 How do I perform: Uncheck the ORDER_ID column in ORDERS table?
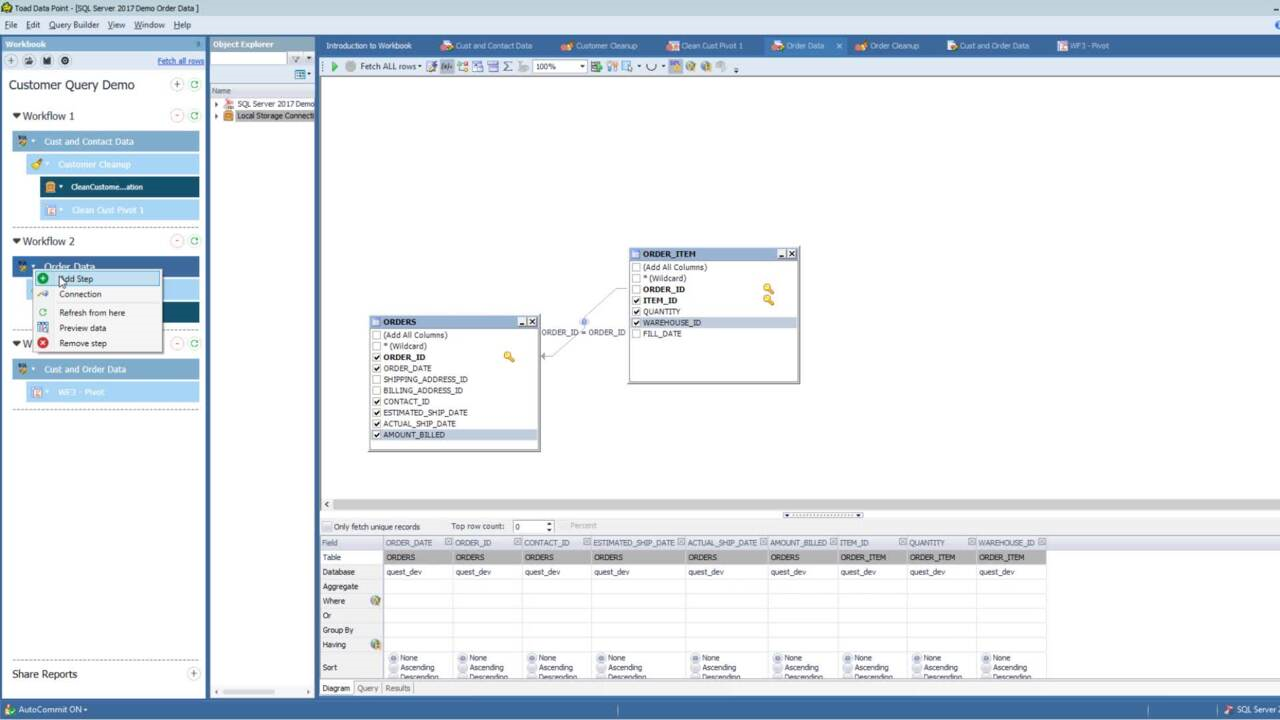376,357
